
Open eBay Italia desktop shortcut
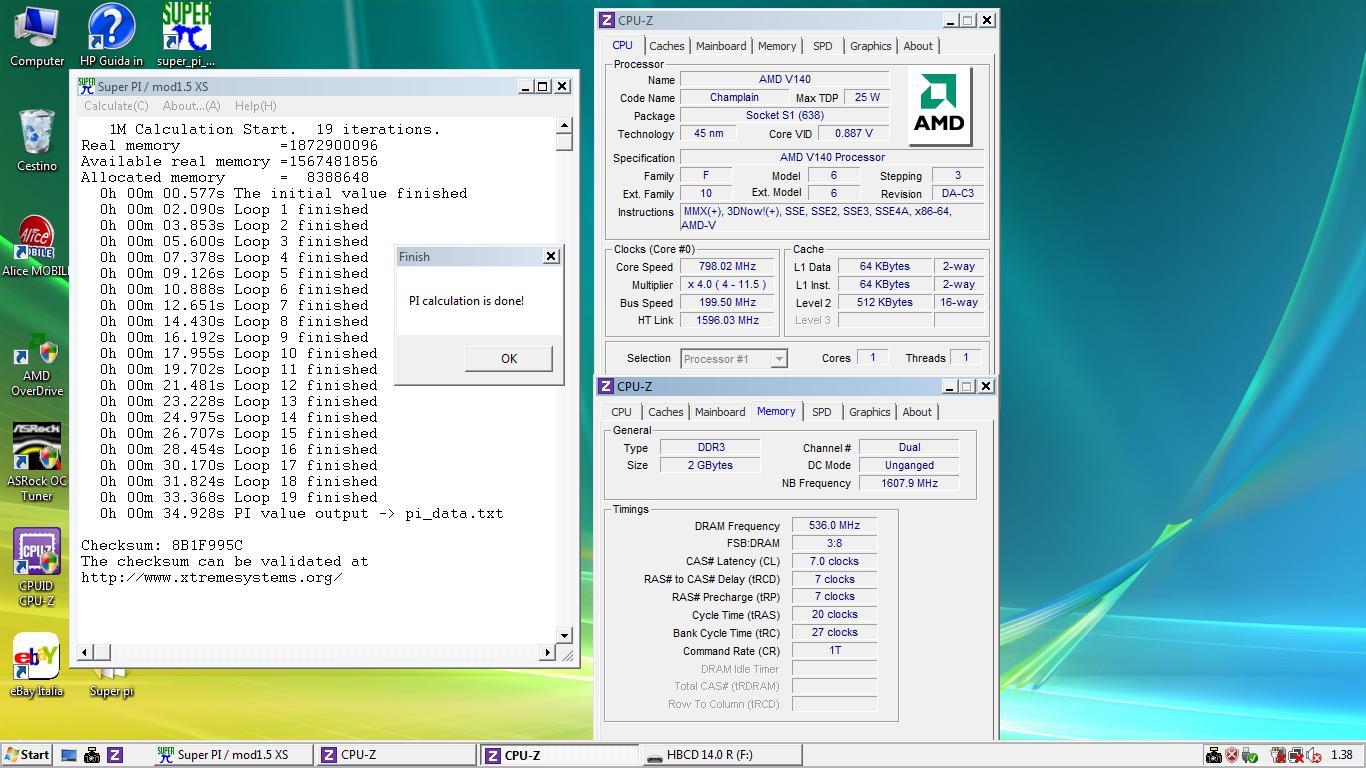point(37,665)
